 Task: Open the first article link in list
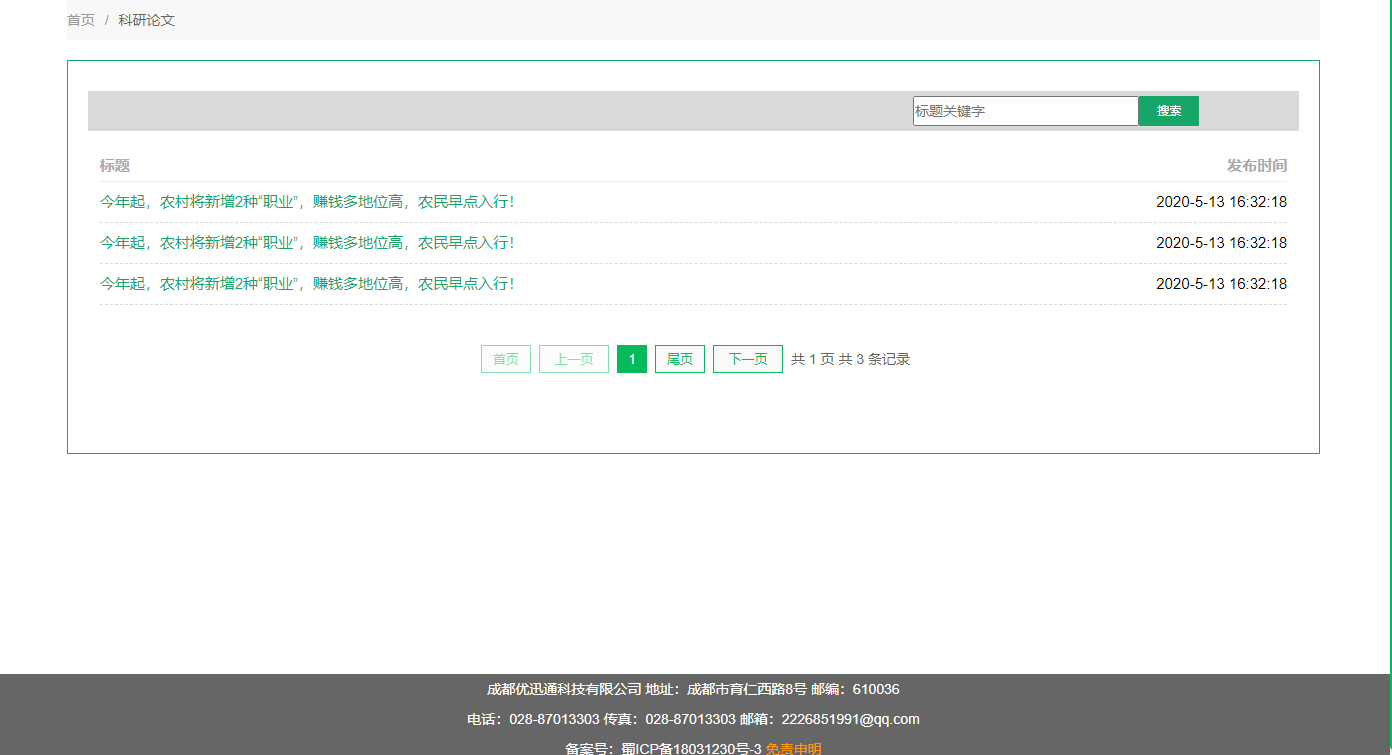coord(307,202)
